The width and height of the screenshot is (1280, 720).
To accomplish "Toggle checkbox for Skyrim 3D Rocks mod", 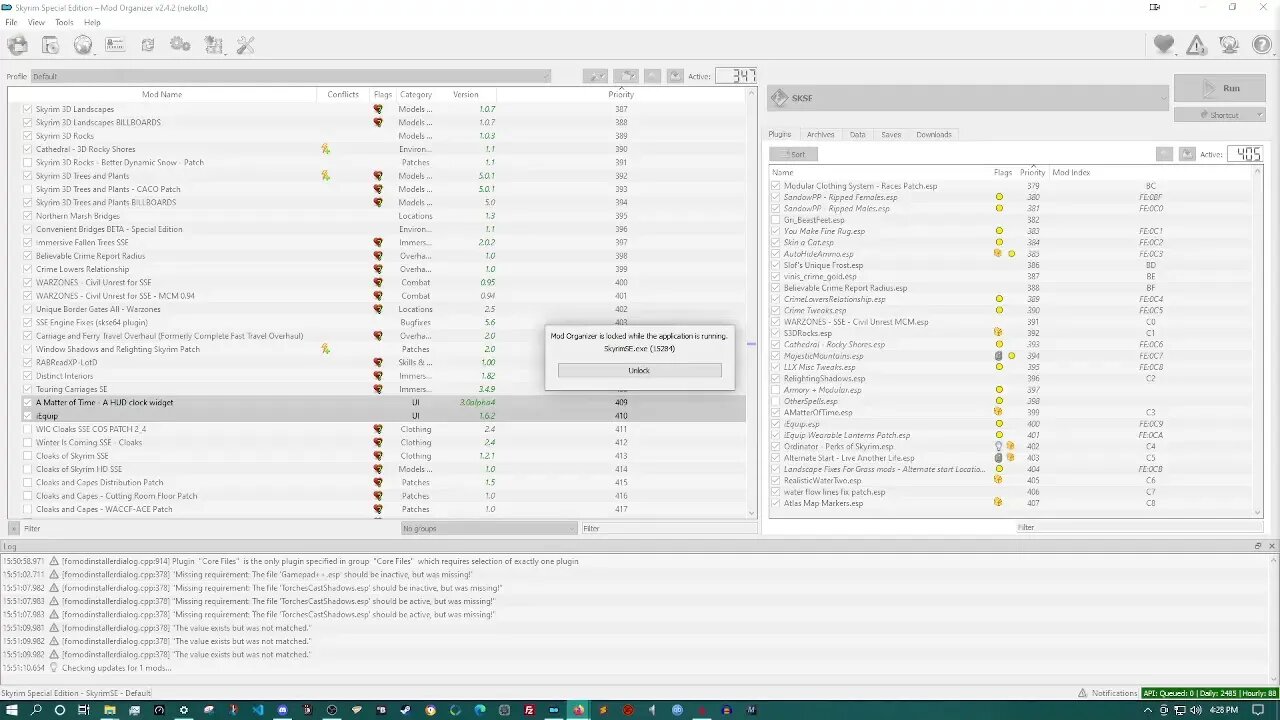I will pos(28,136).
